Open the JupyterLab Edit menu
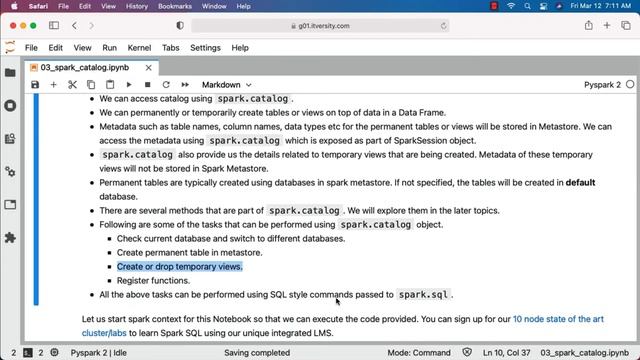640x360 pixels. 56,48
